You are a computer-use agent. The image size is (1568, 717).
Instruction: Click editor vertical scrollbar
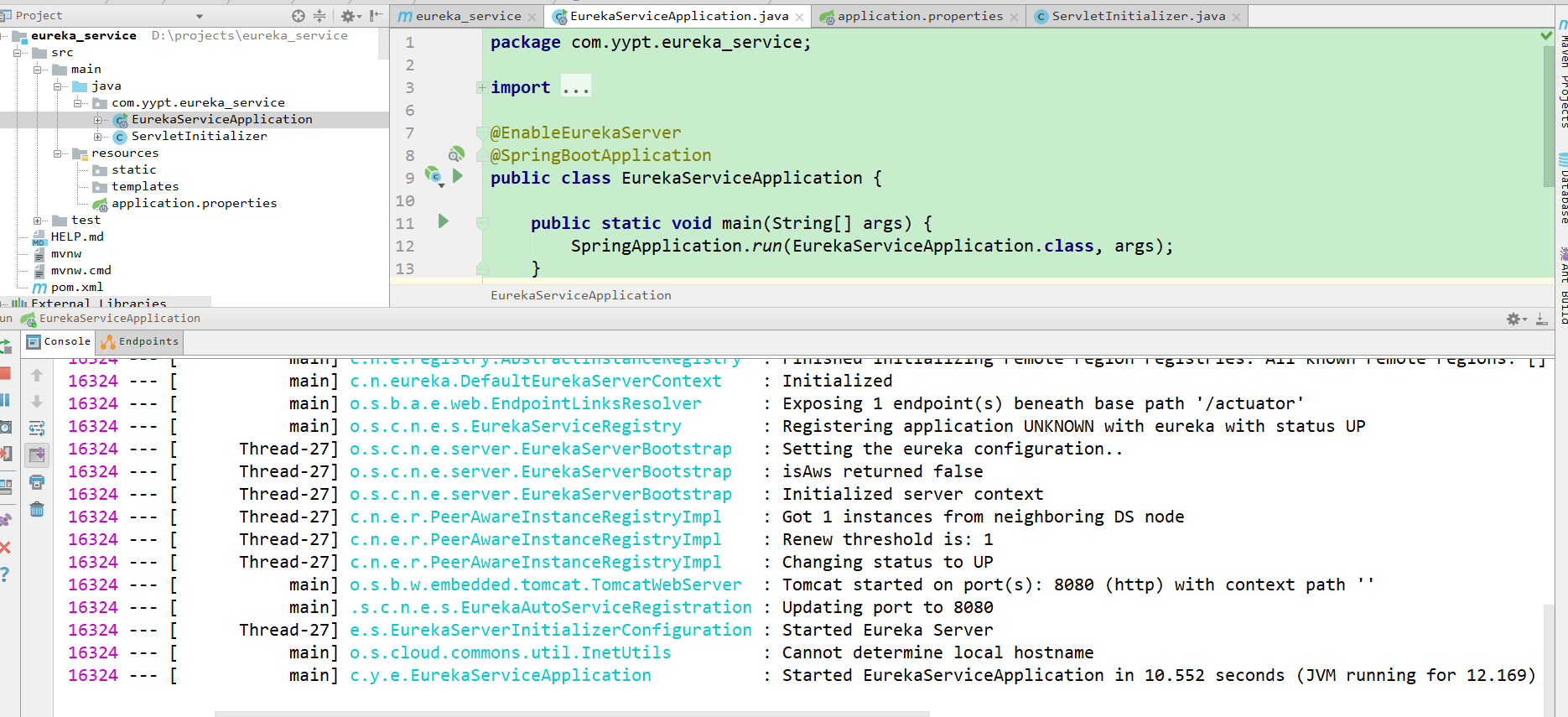pyautogui.click(x=1548, y=117)
